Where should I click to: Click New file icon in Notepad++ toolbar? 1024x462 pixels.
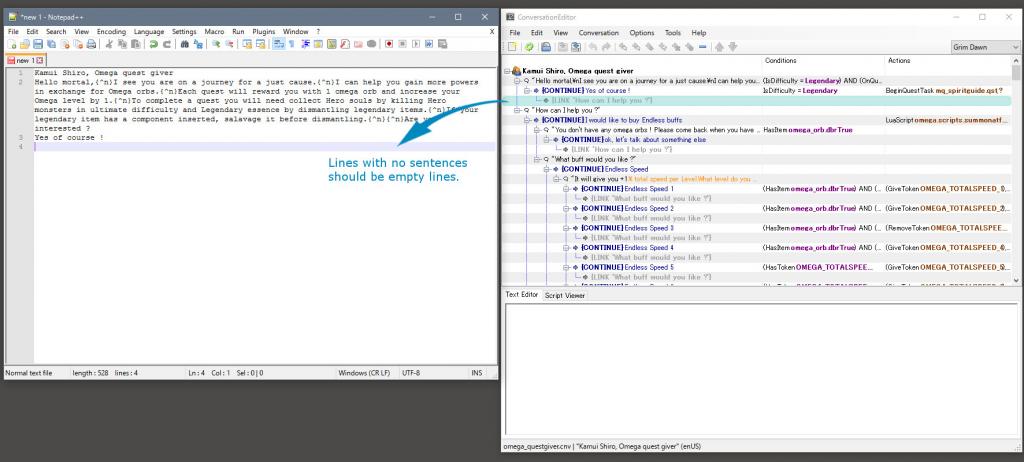click(12, 44)
